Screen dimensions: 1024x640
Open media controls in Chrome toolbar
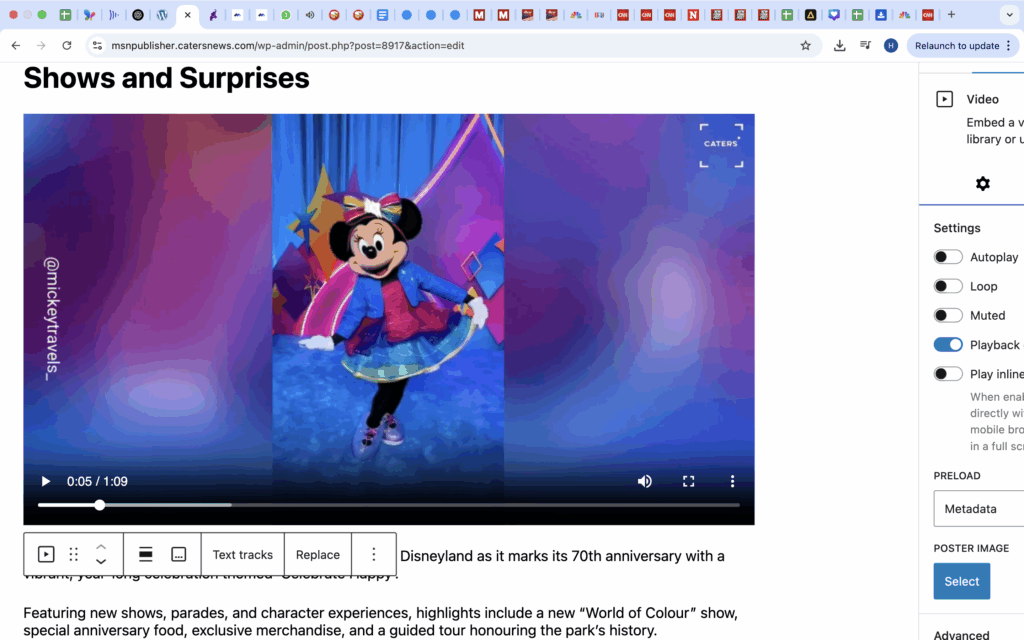[x=865, y=46]
